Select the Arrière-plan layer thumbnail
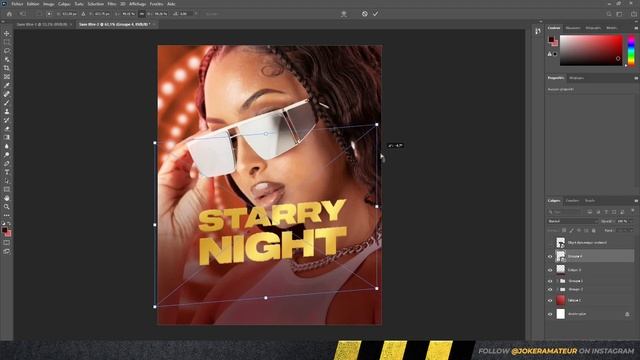Screen dimensions: 640x360 [560, 314]
